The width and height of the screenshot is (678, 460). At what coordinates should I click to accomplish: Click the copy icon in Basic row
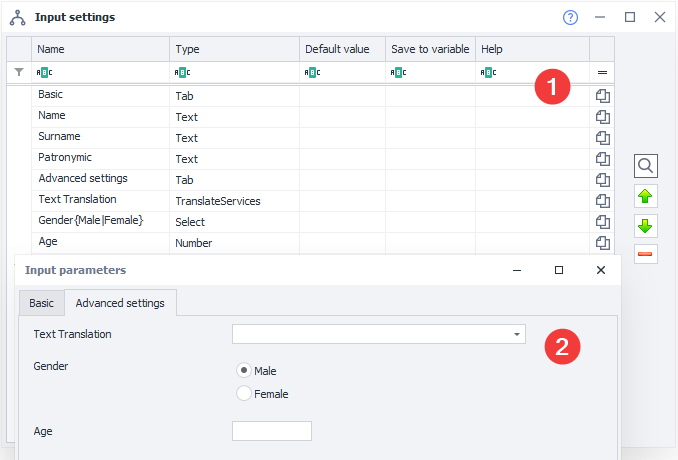pos(602,95)
